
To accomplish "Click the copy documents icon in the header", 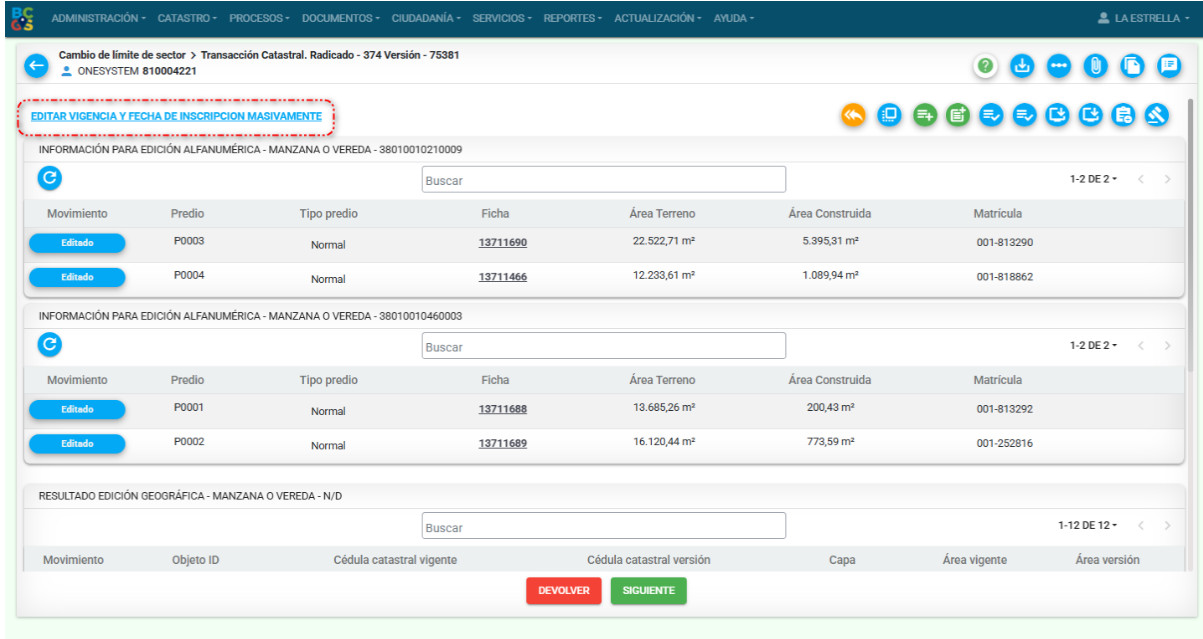I will tap(1132, 66).
